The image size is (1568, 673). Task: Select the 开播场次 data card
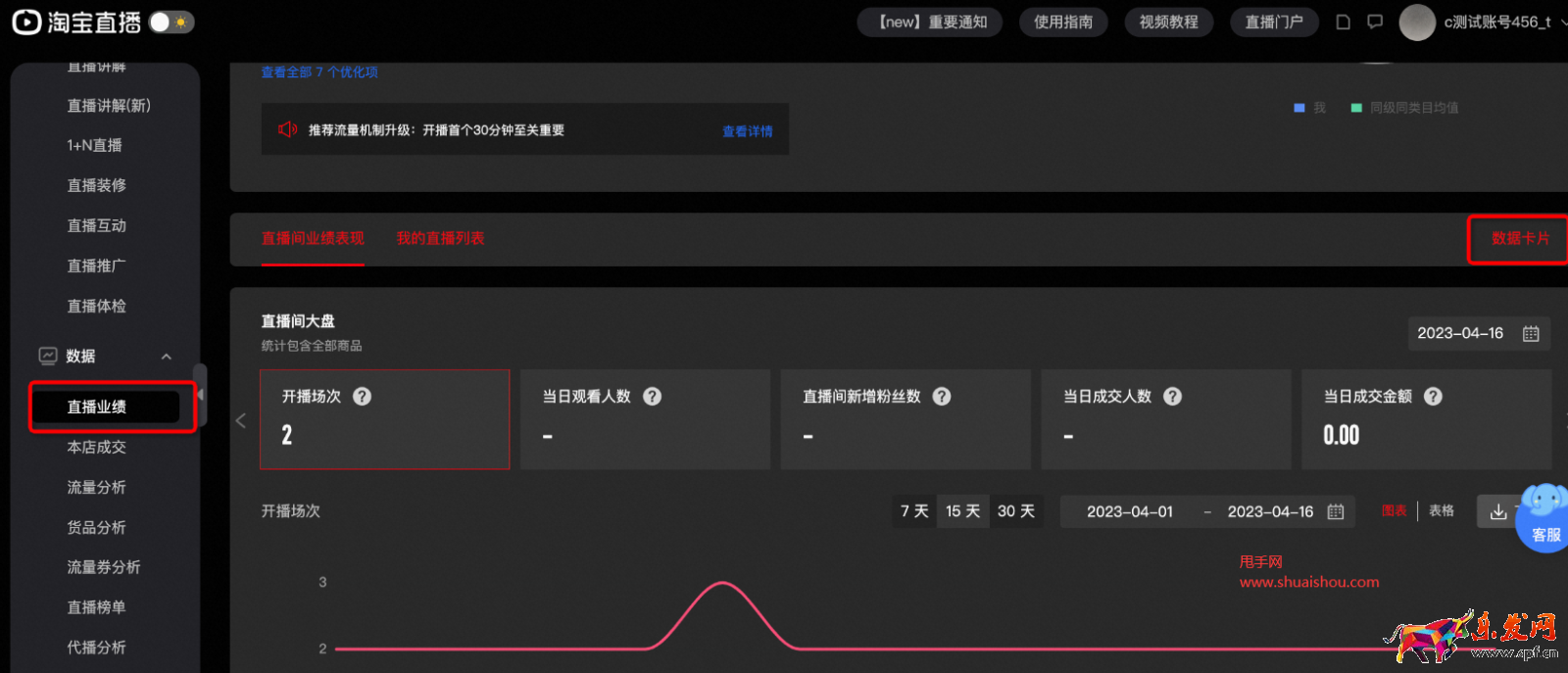(x=384, y=419)
